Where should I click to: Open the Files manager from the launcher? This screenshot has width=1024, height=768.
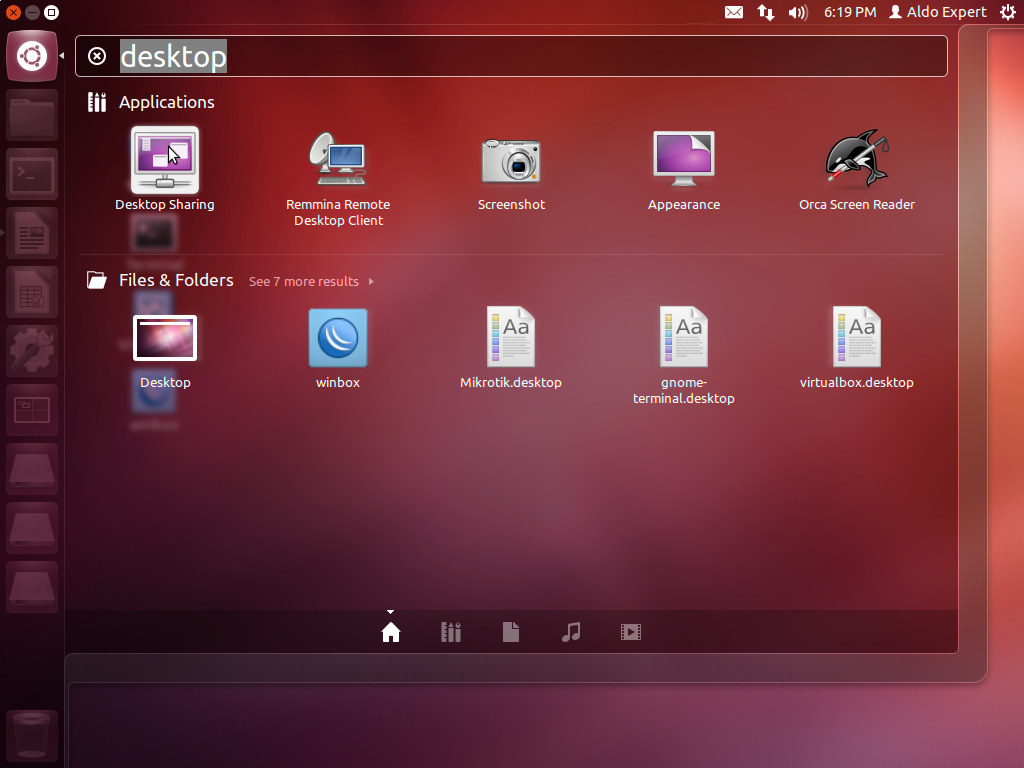click(32, 116)
